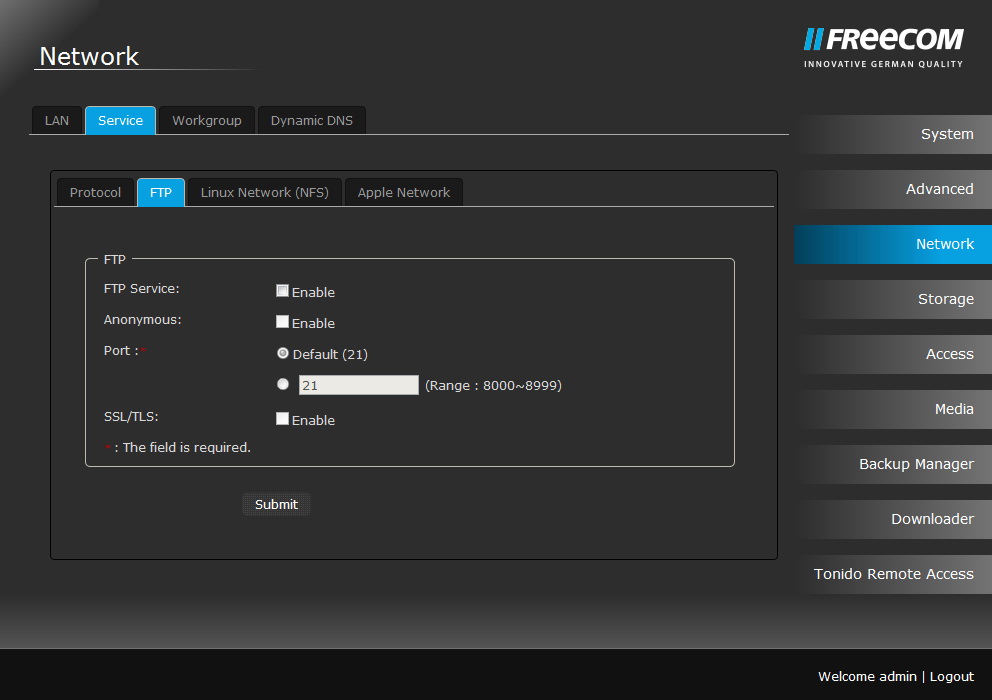Choose the custom port radio button
The height and width of the screenshot is (700, 992).
coord(283,384)
